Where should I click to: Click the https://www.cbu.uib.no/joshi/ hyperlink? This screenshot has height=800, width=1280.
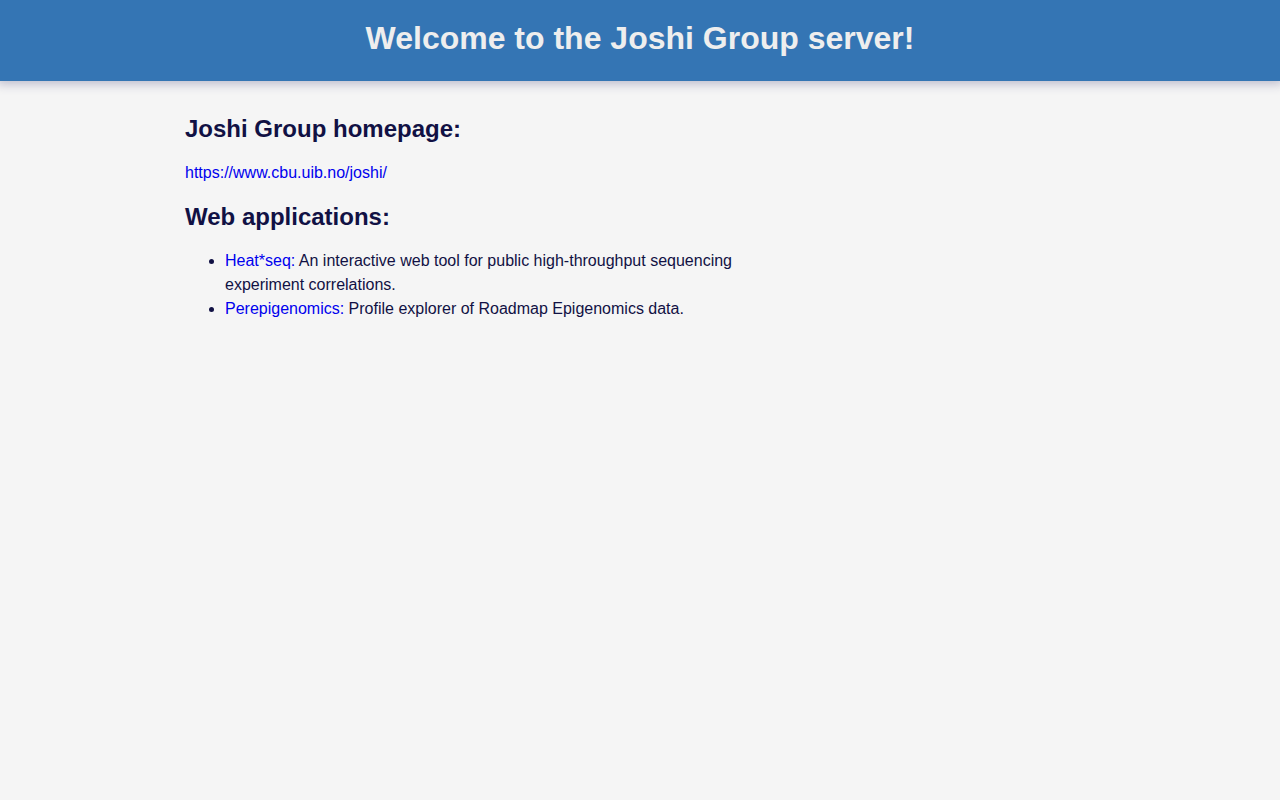(286, 172)
